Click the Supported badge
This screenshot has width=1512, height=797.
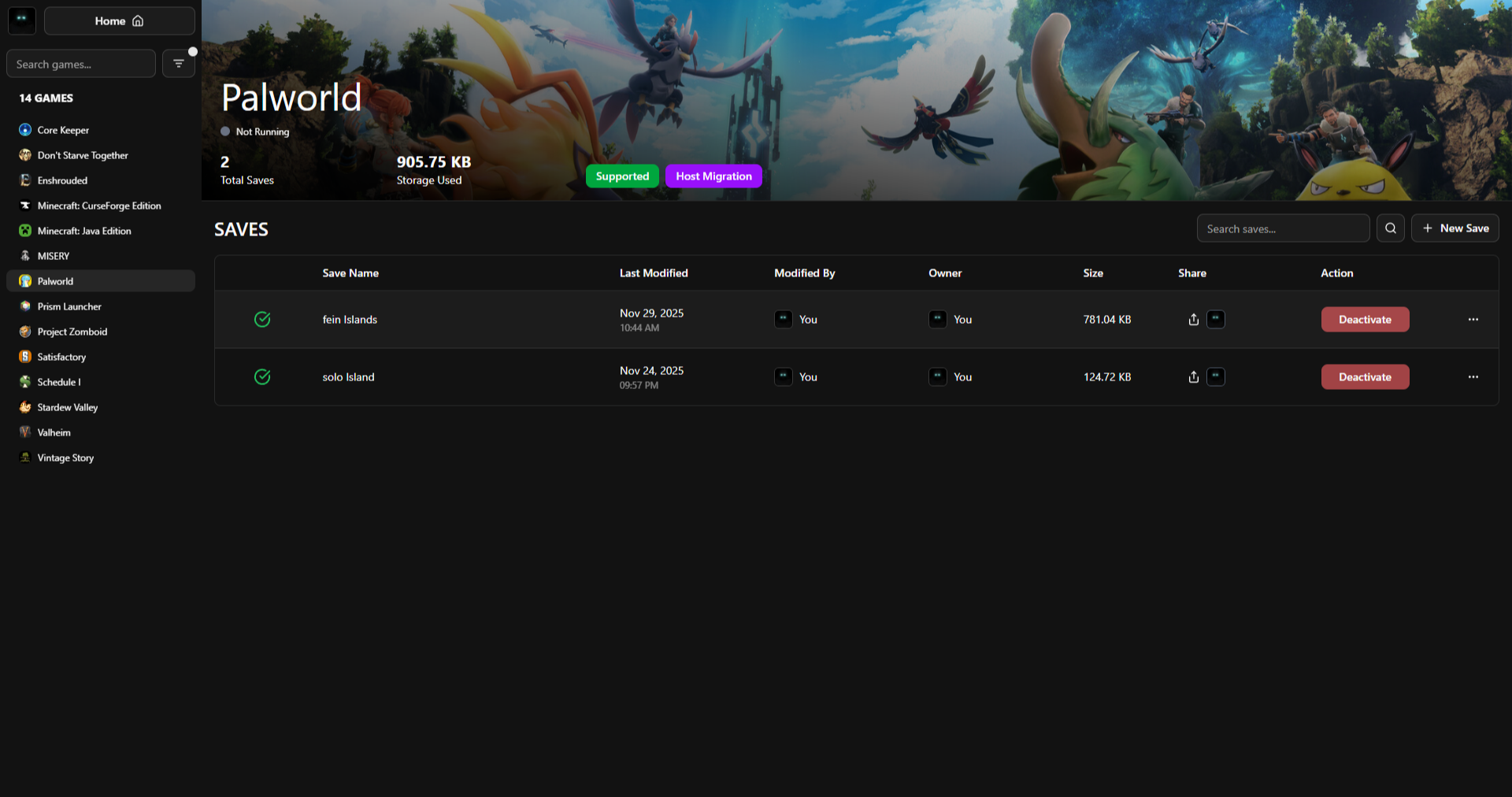click(622, 176)
